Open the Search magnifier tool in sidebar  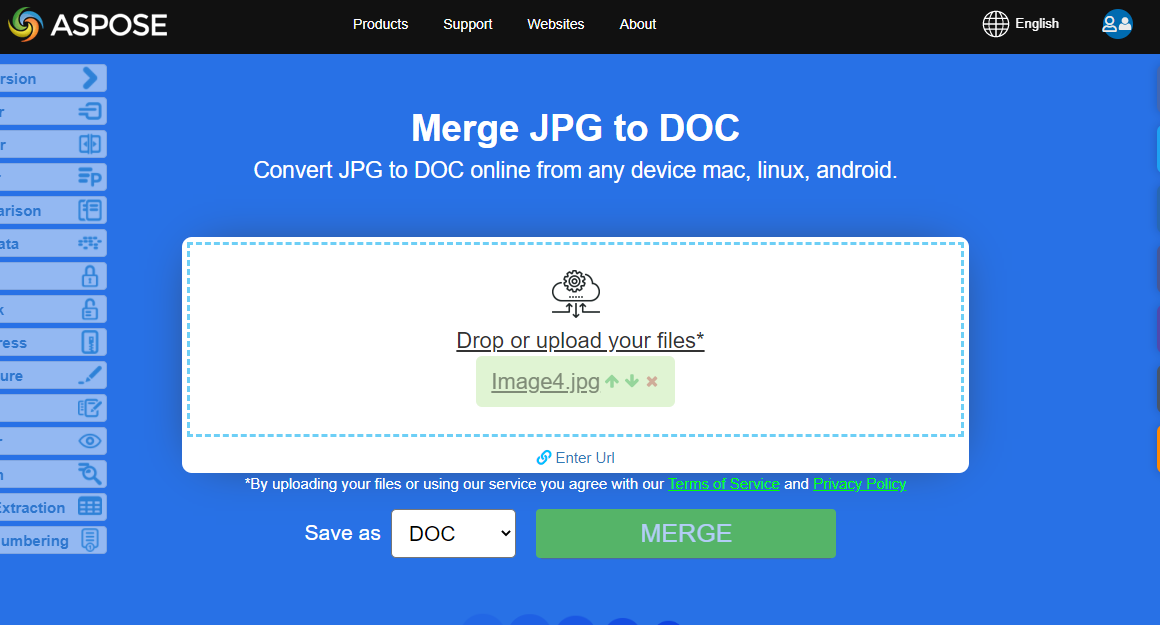(89, 473)
